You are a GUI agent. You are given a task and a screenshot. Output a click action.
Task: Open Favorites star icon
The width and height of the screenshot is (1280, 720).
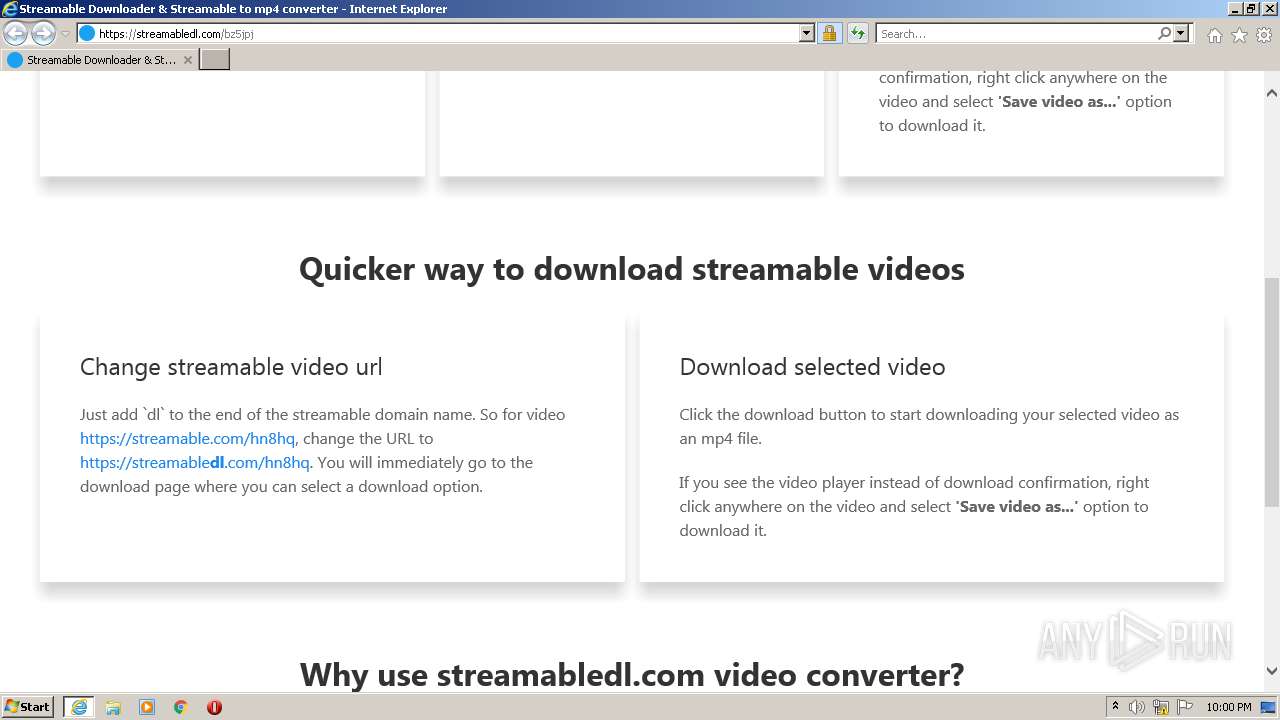click(x=1239, y=35)
